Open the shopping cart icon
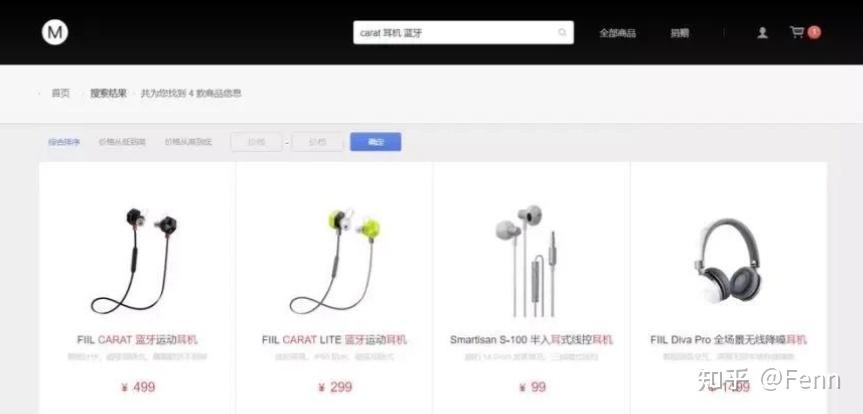 (x=796, y=32)
